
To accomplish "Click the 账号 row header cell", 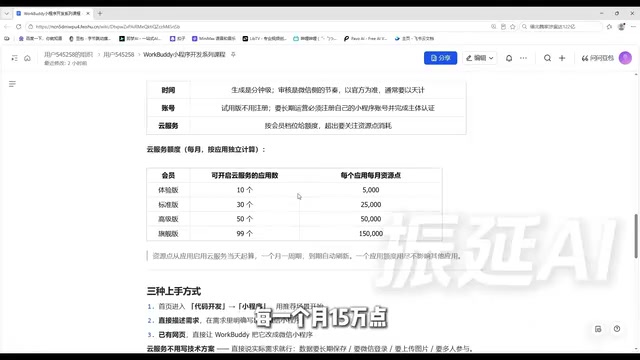I will coord(168,108).
